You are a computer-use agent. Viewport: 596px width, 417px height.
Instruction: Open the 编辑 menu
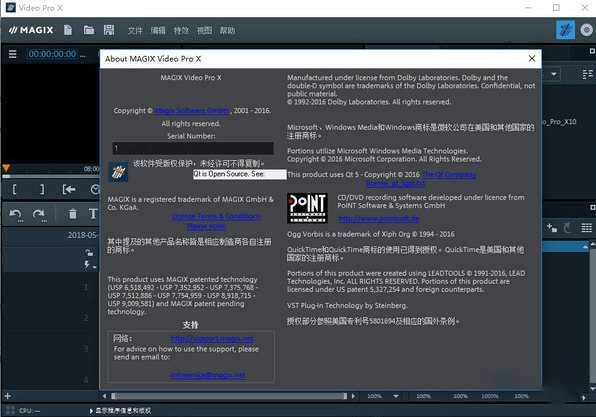click(158, 30)
